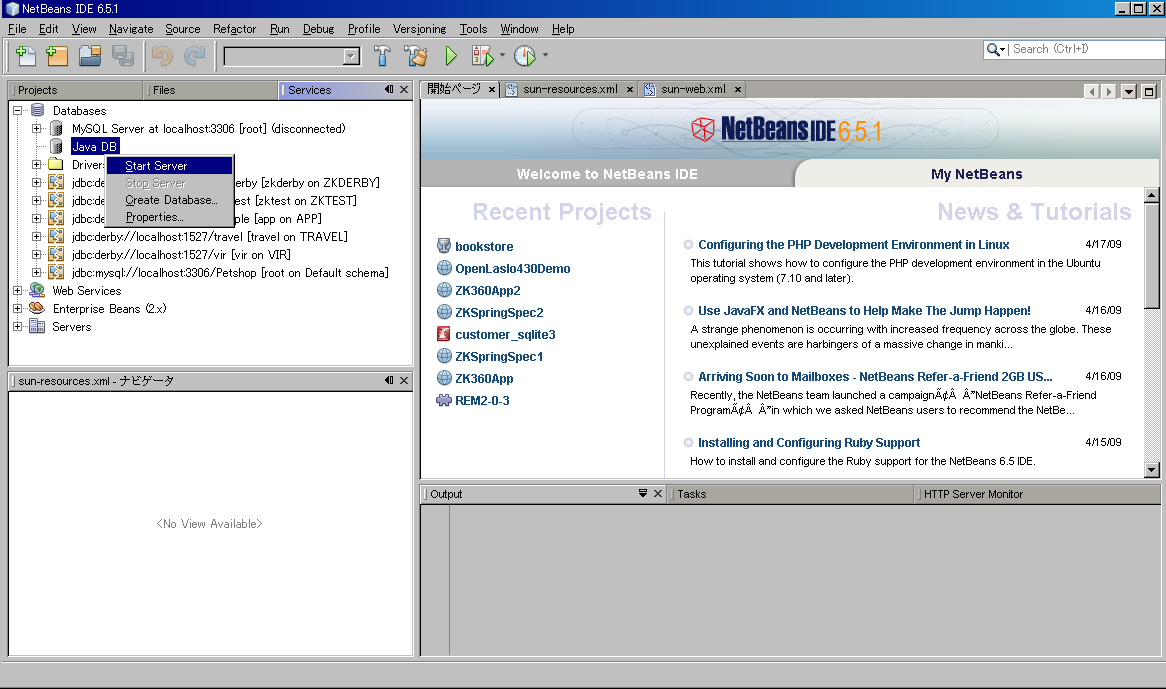Expand the Drivers folder node
This screenshot has width=1166, height=689.
pyautogui.click(x=36, y=164)
